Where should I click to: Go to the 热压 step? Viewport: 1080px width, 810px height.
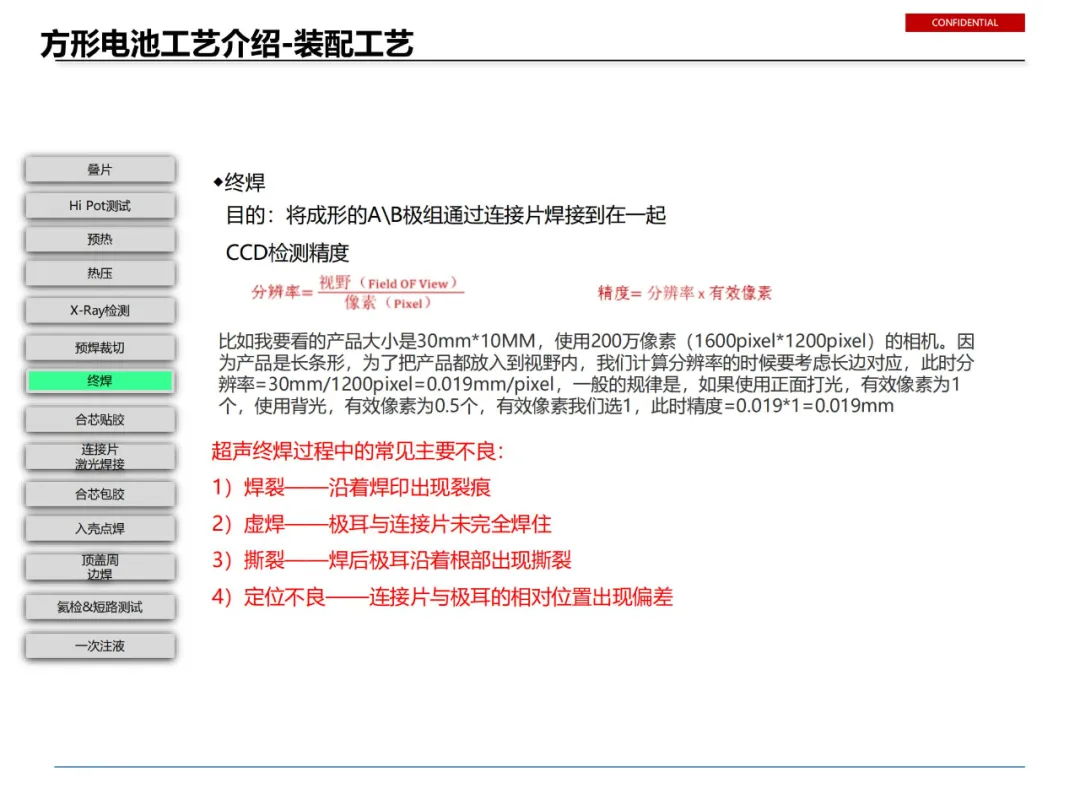(100, 273)
